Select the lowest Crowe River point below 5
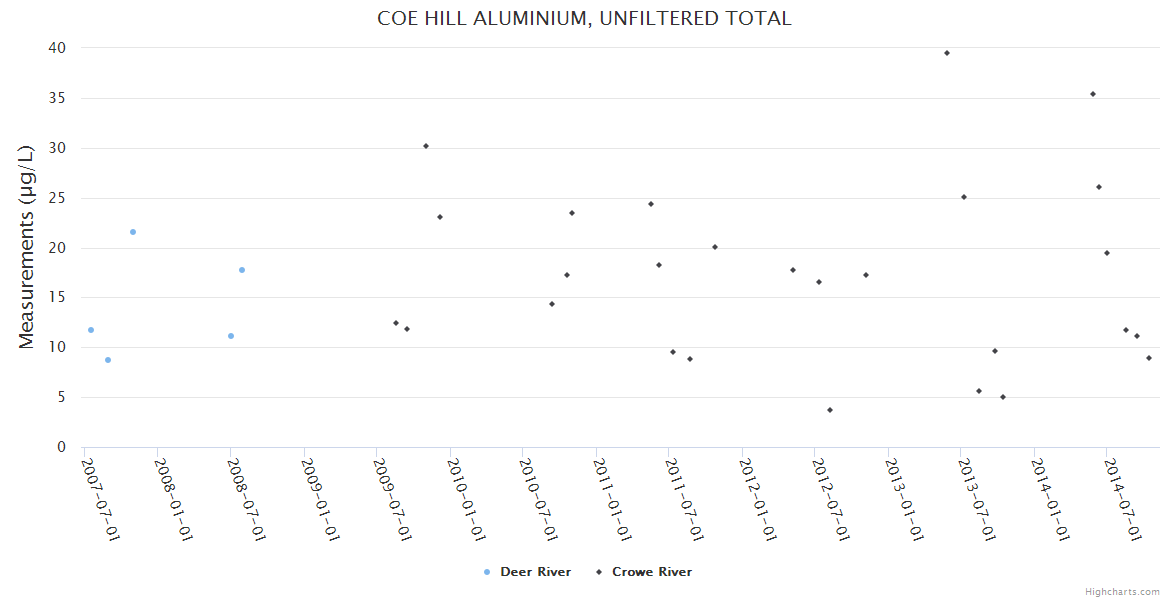The width and height of the screenshot is (1170, 600). pos(830,410)
